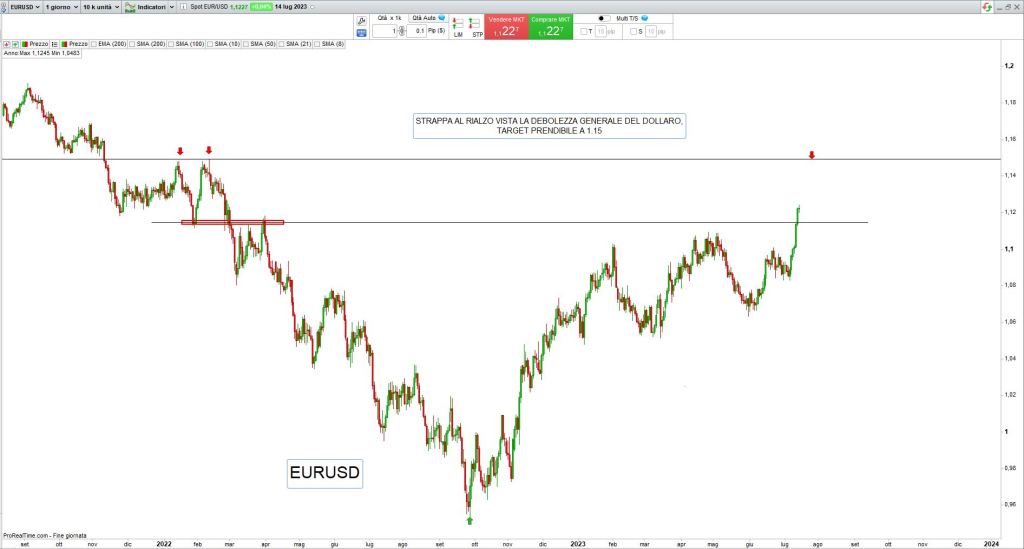Click the green 'Comprare MKT' button
1024x549 pixels.
tap(551, 27)
